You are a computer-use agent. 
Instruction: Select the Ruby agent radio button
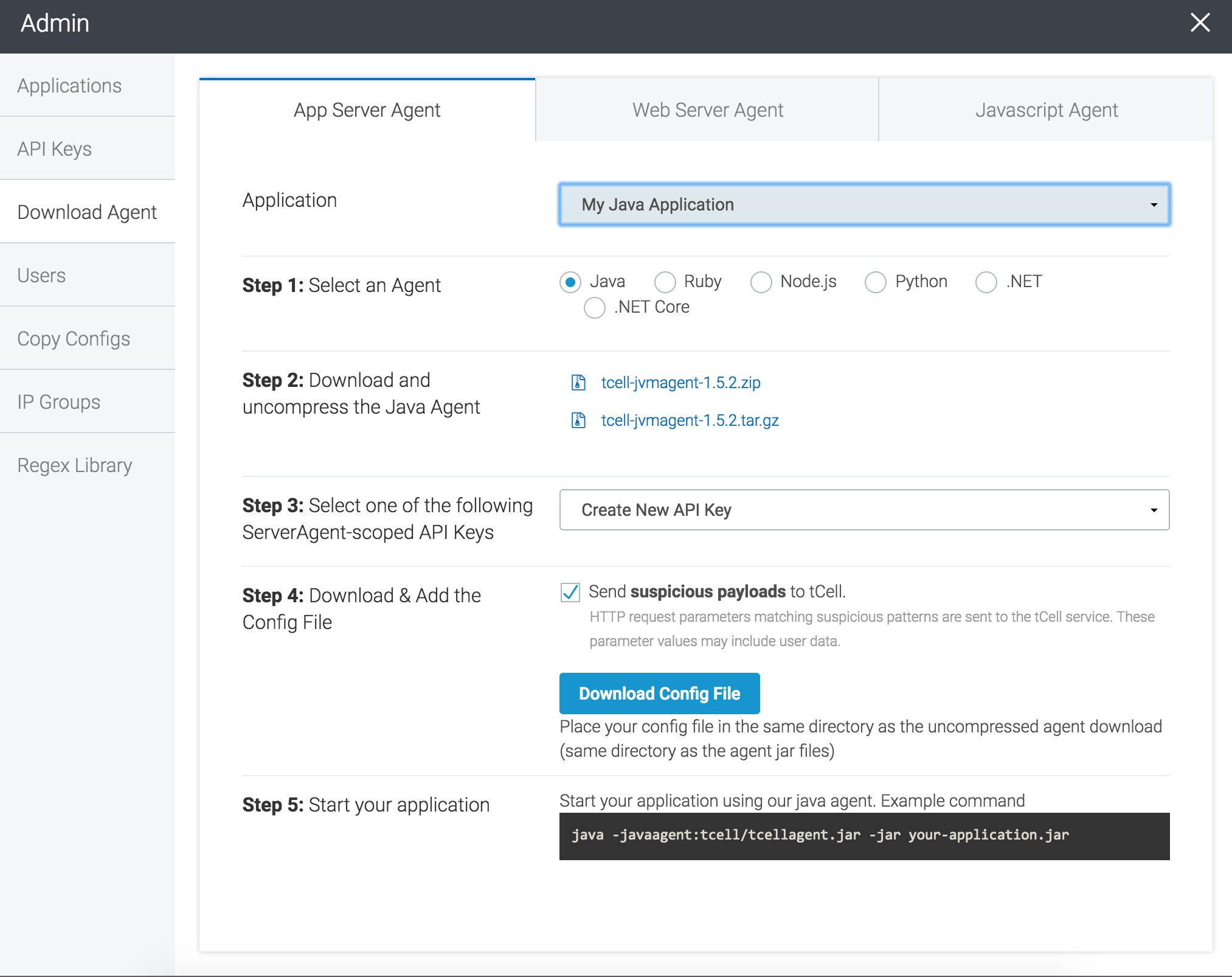pyautogui.click(x=665, y=282)
